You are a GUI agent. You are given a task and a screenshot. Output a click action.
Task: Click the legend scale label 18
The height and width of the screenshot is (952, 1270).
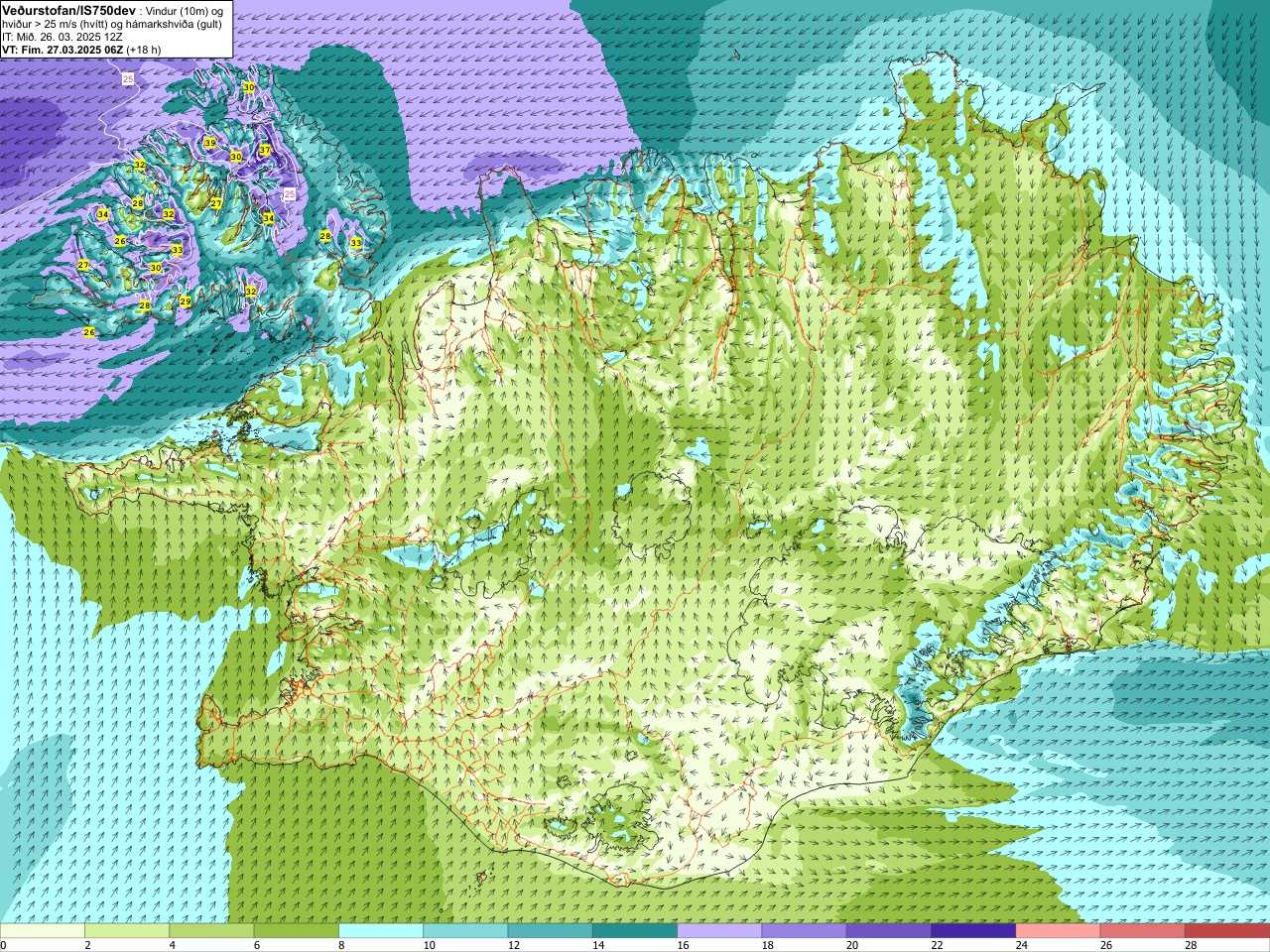point(767,945)
